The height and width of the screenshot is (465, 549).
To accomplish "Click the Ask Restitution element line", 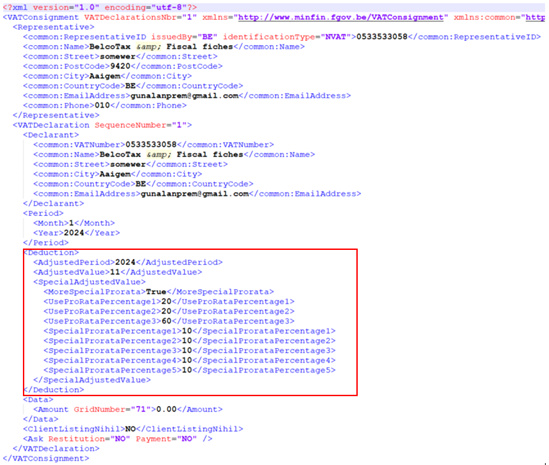I will click(x=118, y=439).
